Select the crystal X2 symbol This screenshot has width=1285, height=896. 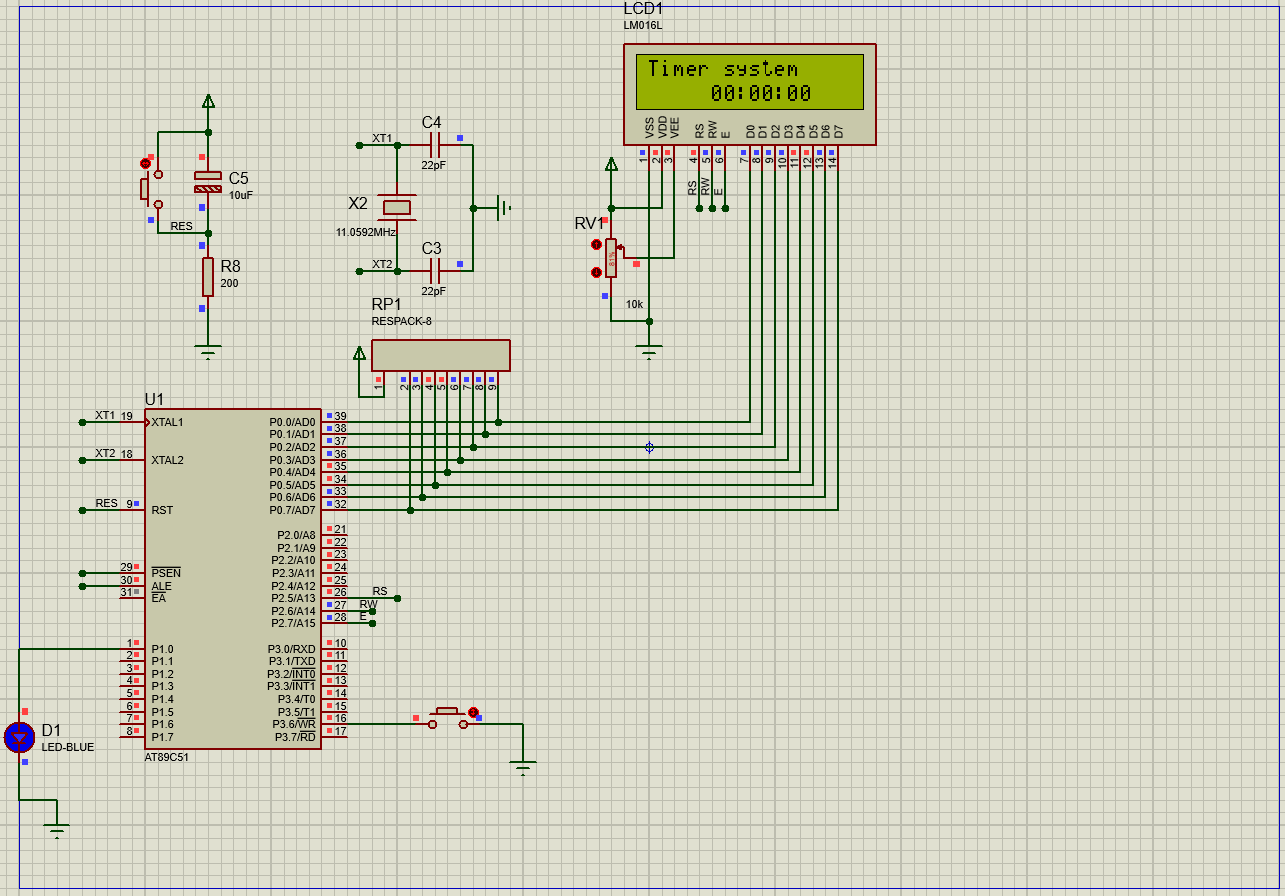[398, 208]
